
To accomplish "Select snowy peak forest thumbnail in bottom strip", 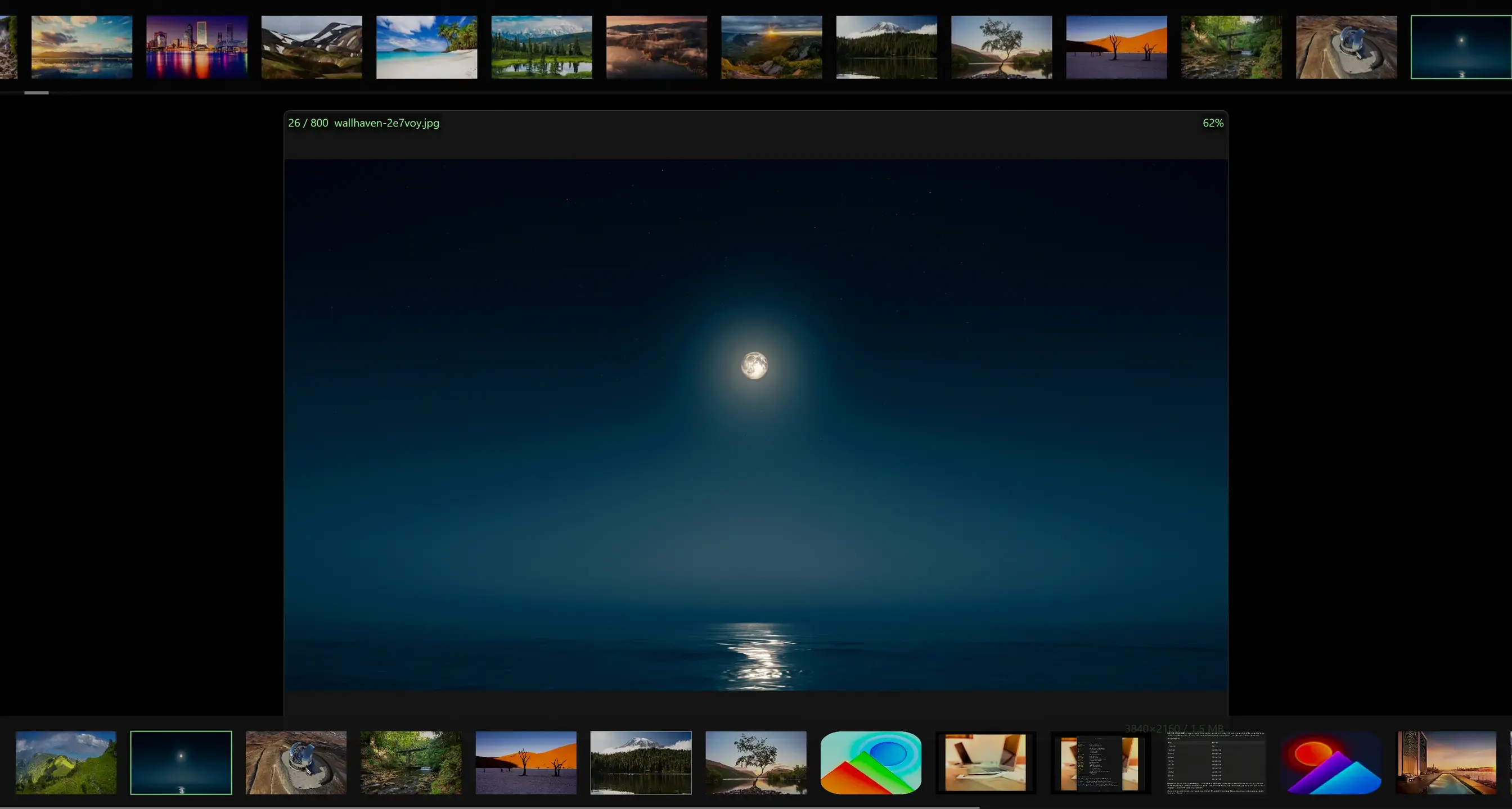I will (642, 763).
